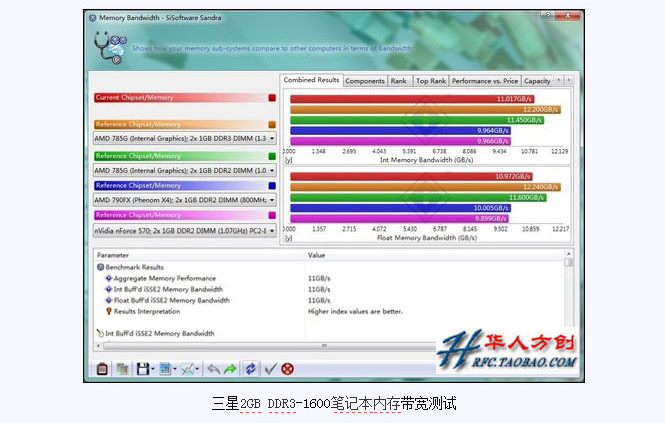Click the floppy disk save icon

tap(142, 369)
